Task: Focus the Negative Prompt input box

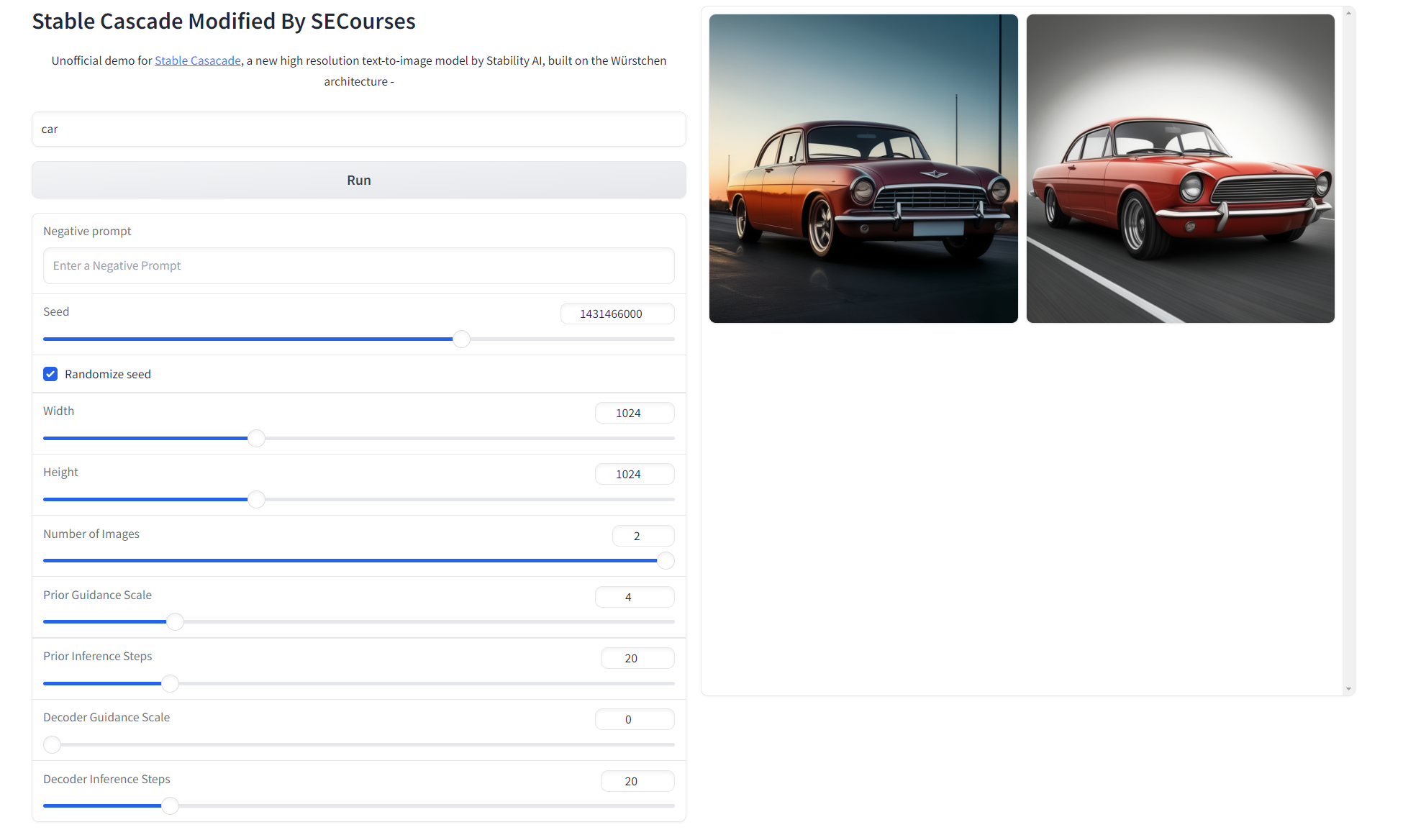Action: pos(358,266)
